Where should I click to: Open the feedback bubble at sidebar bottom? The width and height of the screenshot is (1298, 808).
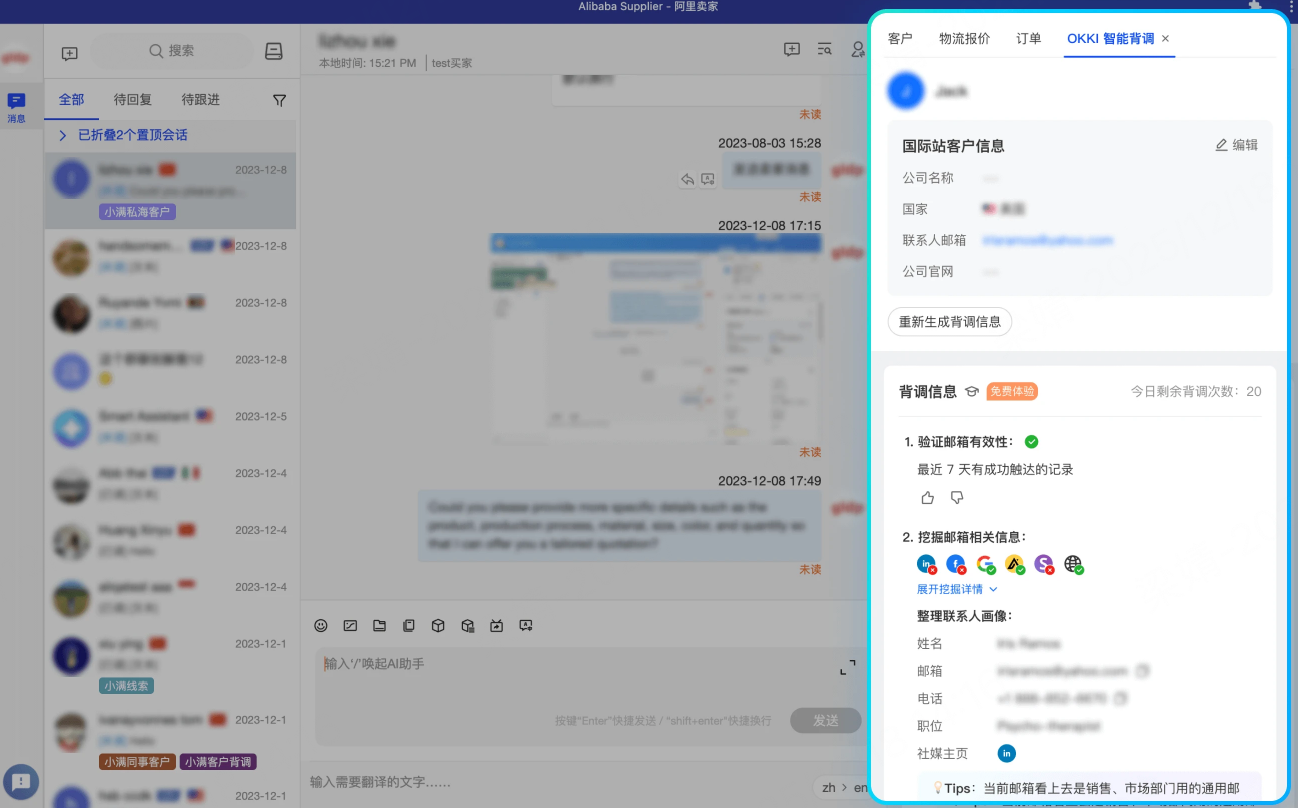[x=21, y=782]
